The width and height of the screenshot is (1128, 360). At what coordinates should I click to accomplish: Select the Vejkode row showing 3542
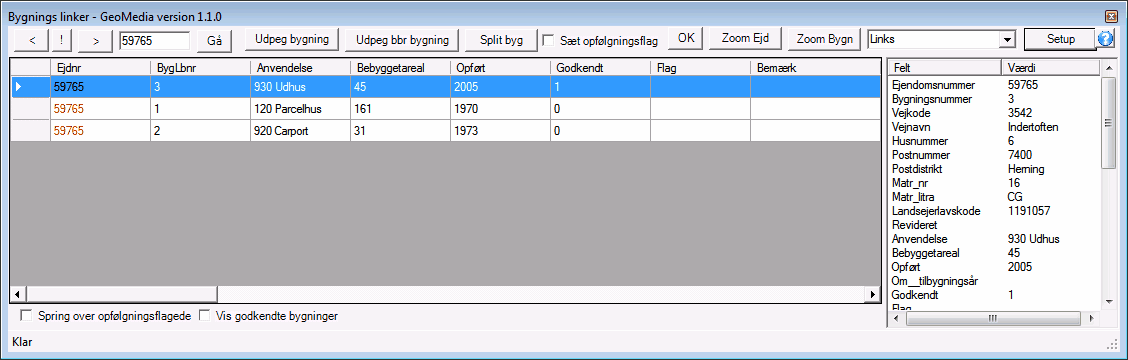point(993,112)
